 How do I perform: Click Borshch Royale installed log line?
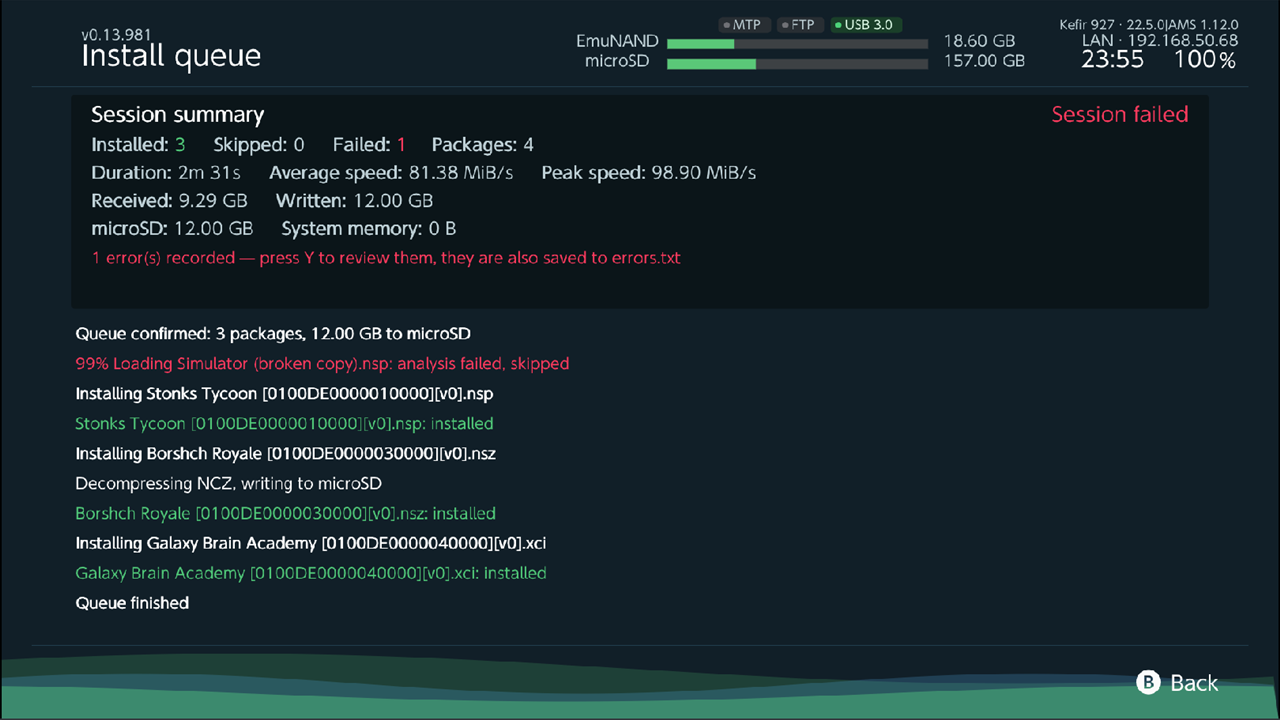click(x=285, y=513)
